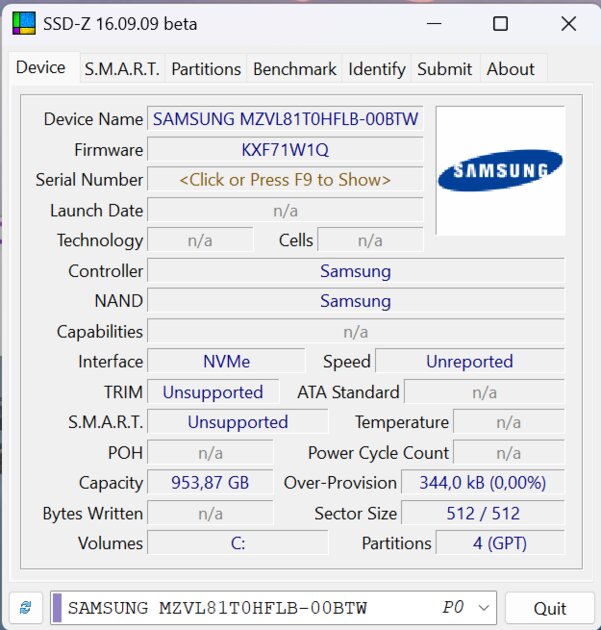This screenshot has width=601, height=630.
Task: Click the Temperature n/a field
Action: click(509, 422)
